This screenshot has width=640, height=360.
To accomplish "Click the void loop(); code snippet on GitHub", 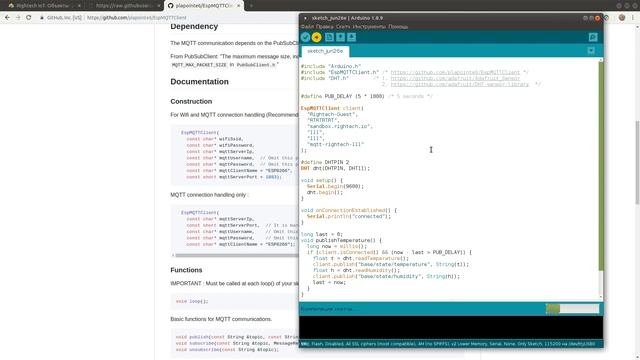I will coord(192,301).
